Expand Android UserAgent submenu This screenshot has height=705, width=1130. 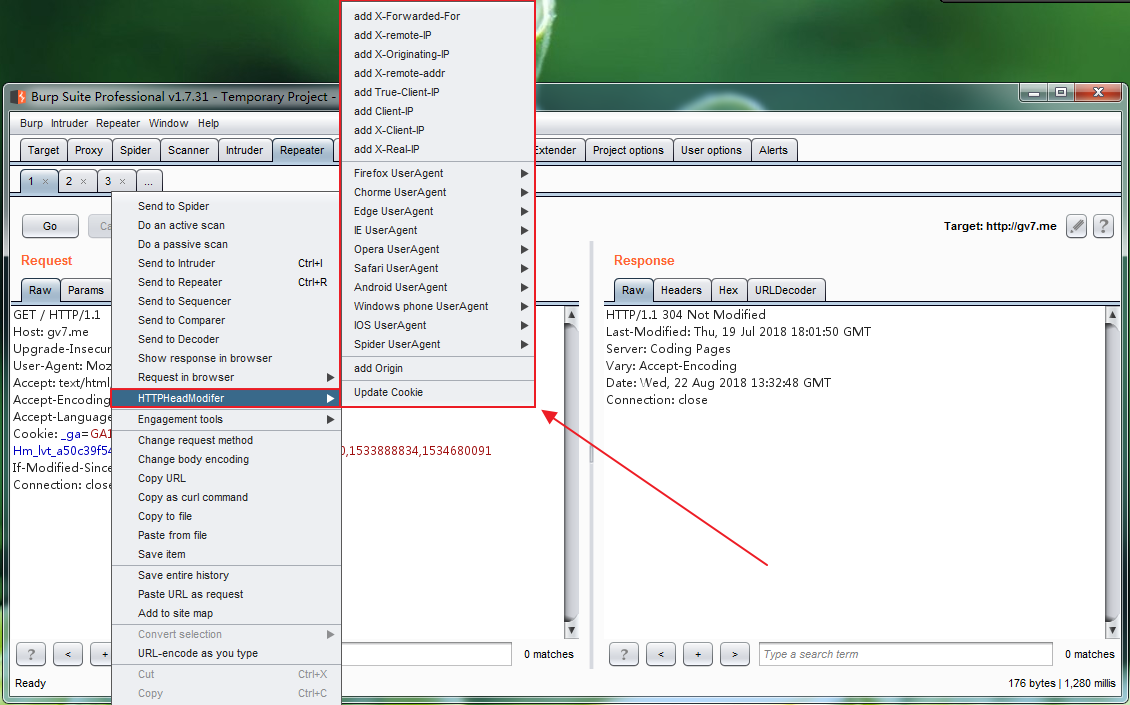[x=438, y=287]
